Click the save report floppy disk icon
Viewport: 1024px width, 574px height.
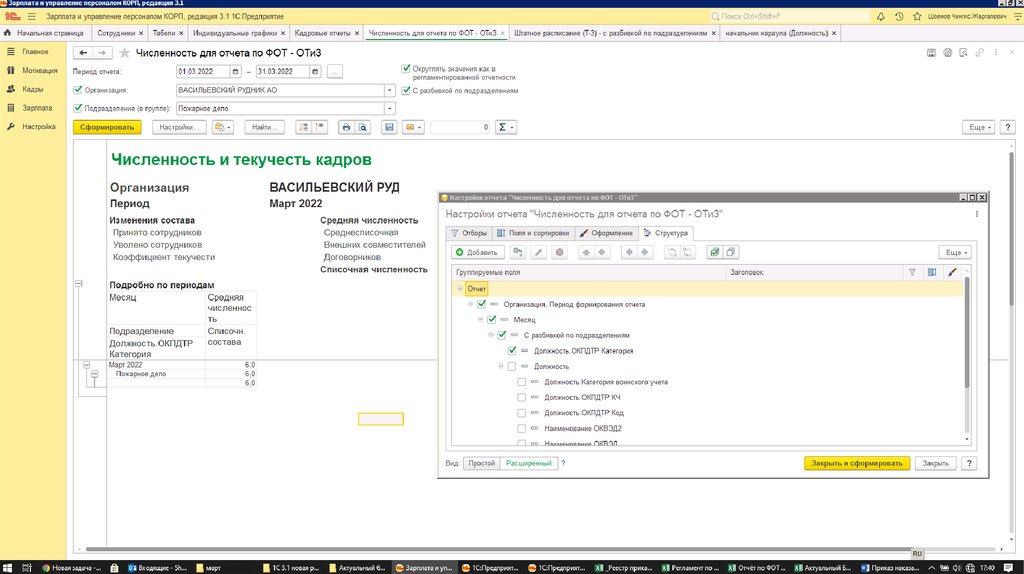pos(389,128)
